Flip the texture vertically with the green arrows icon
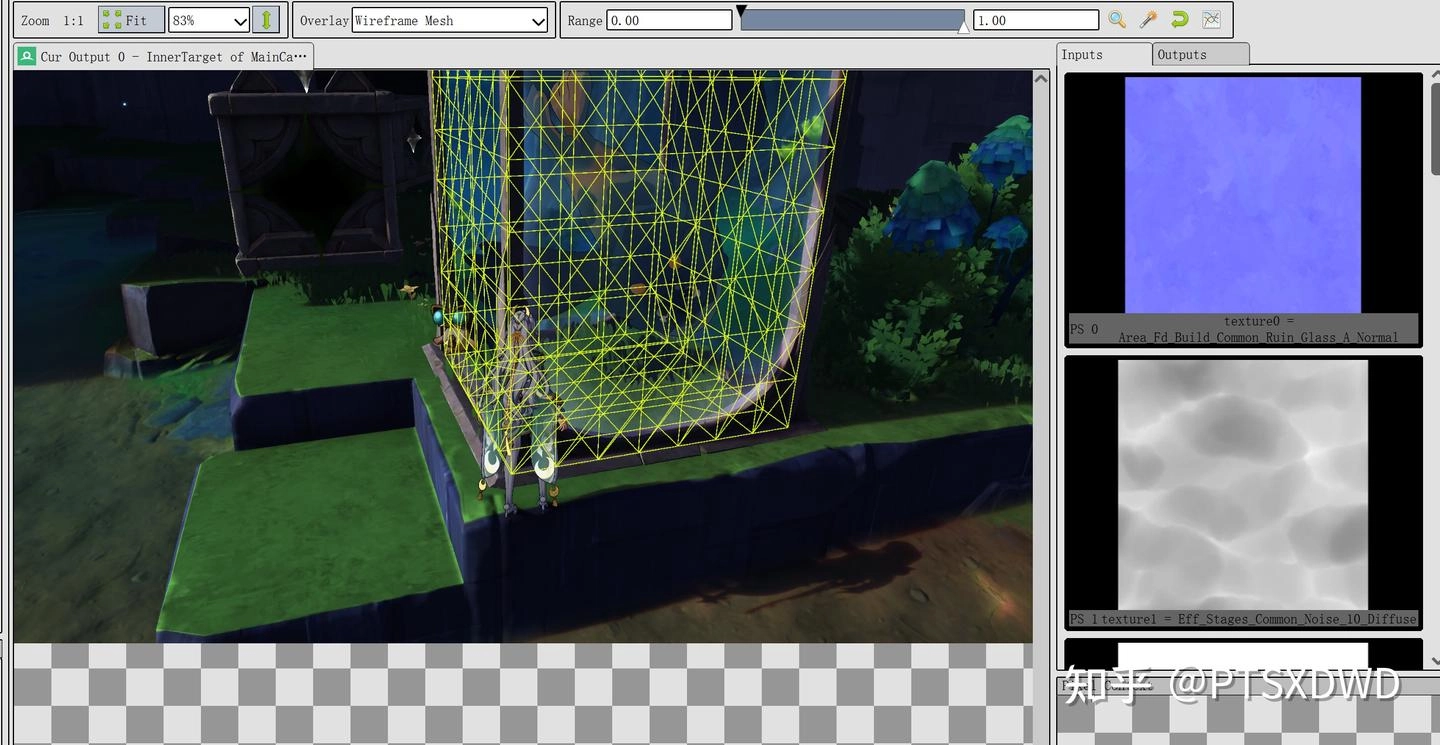The width and height of the screenshot is (1440, 745). (266, 20)
